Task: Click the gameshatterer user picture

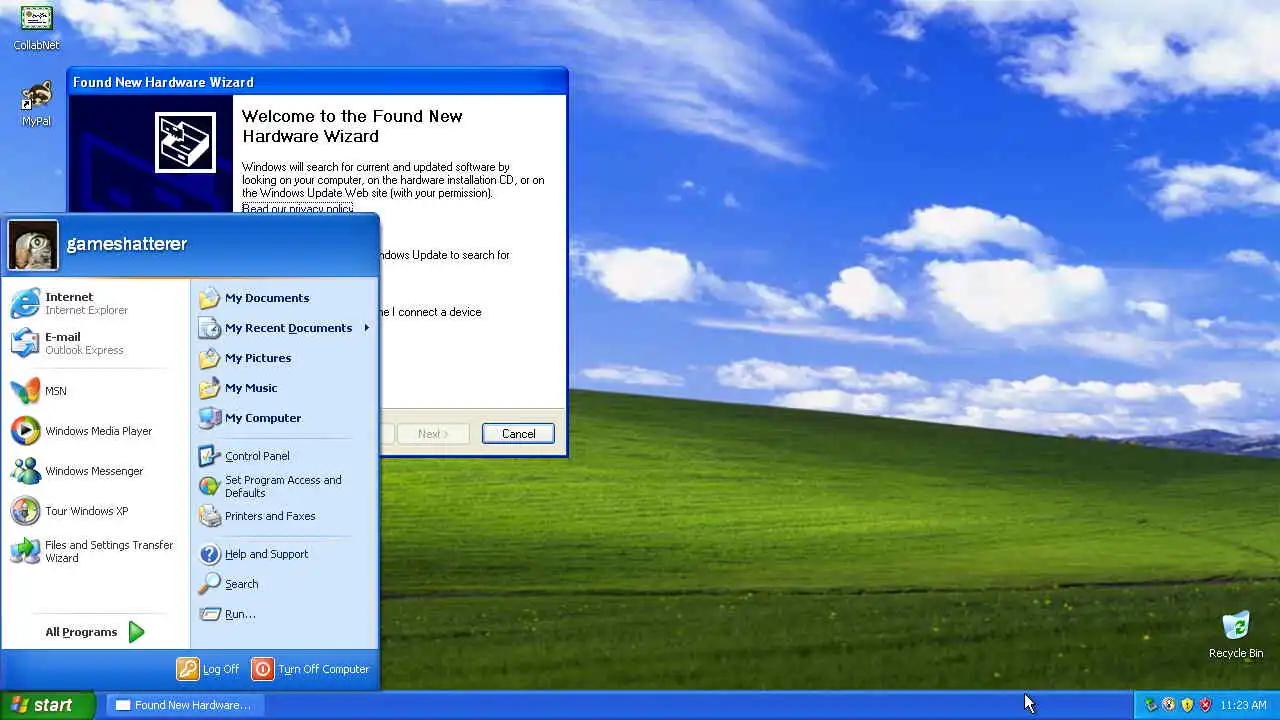Action: click(x=33, y=245)
